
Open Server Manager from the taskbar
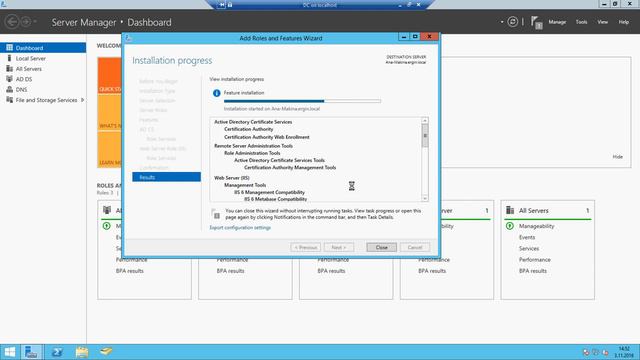coord(31,352)
